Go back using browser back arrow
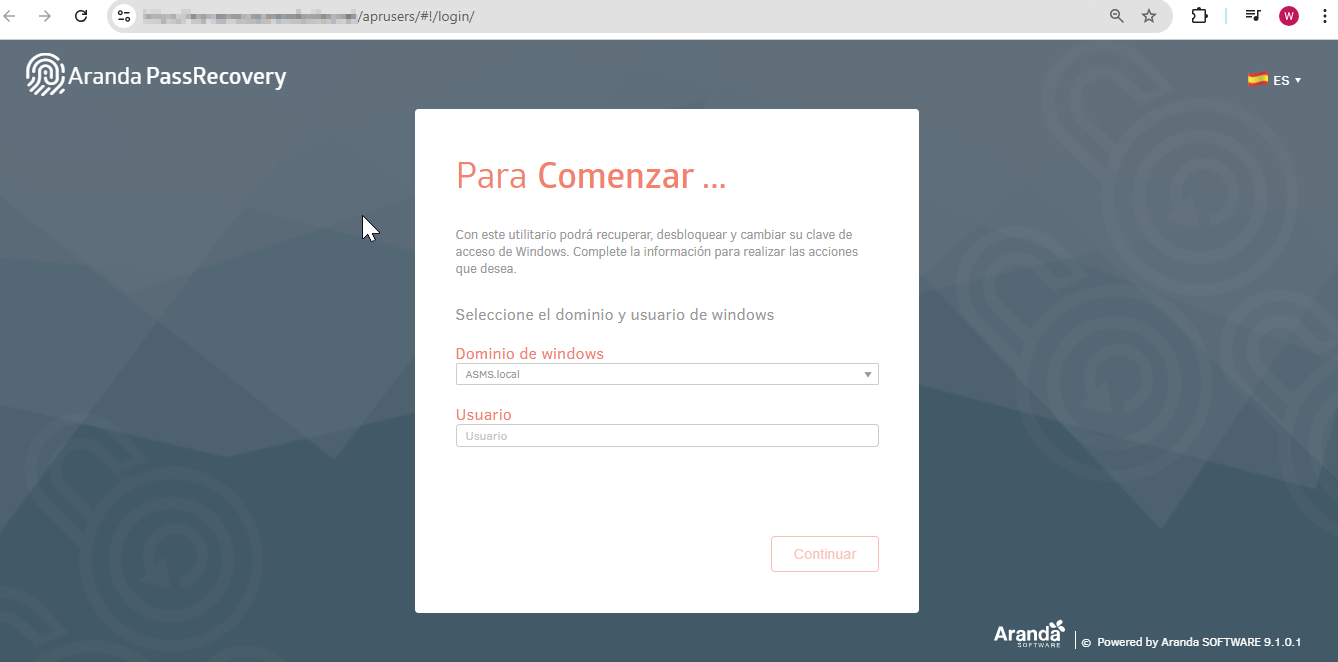Image resolution: width=1338 pixels, height=662 pixels. coord(10,16)
